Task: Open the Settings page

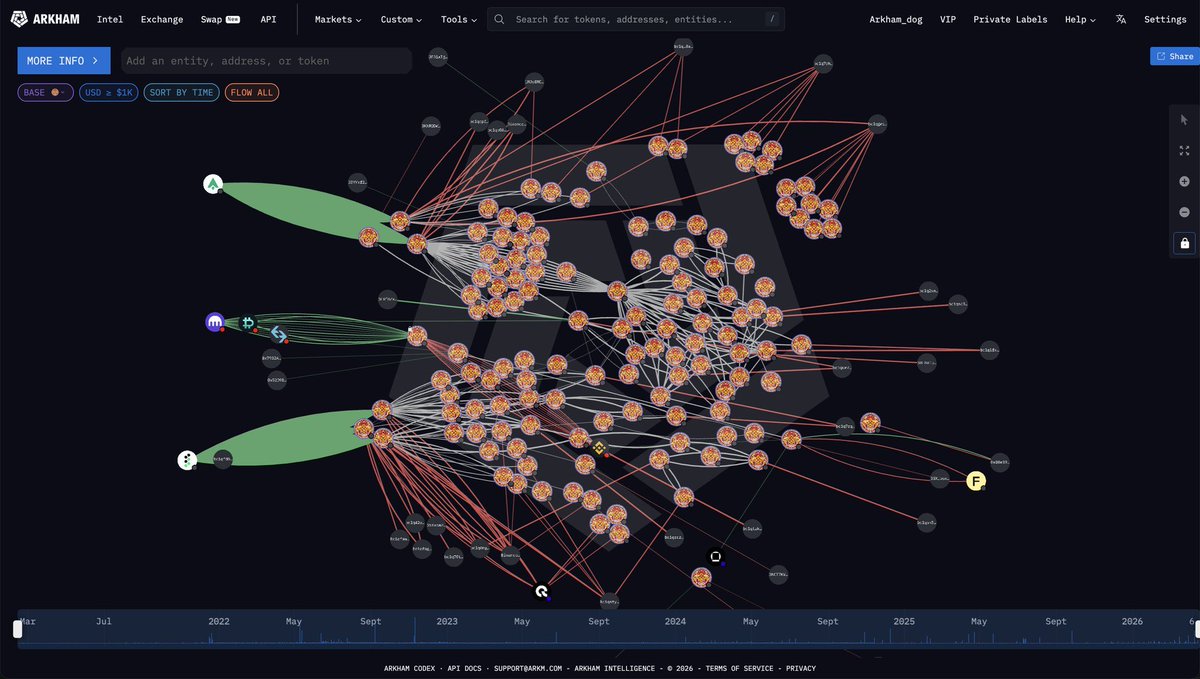Action: tap(1165, 19)
